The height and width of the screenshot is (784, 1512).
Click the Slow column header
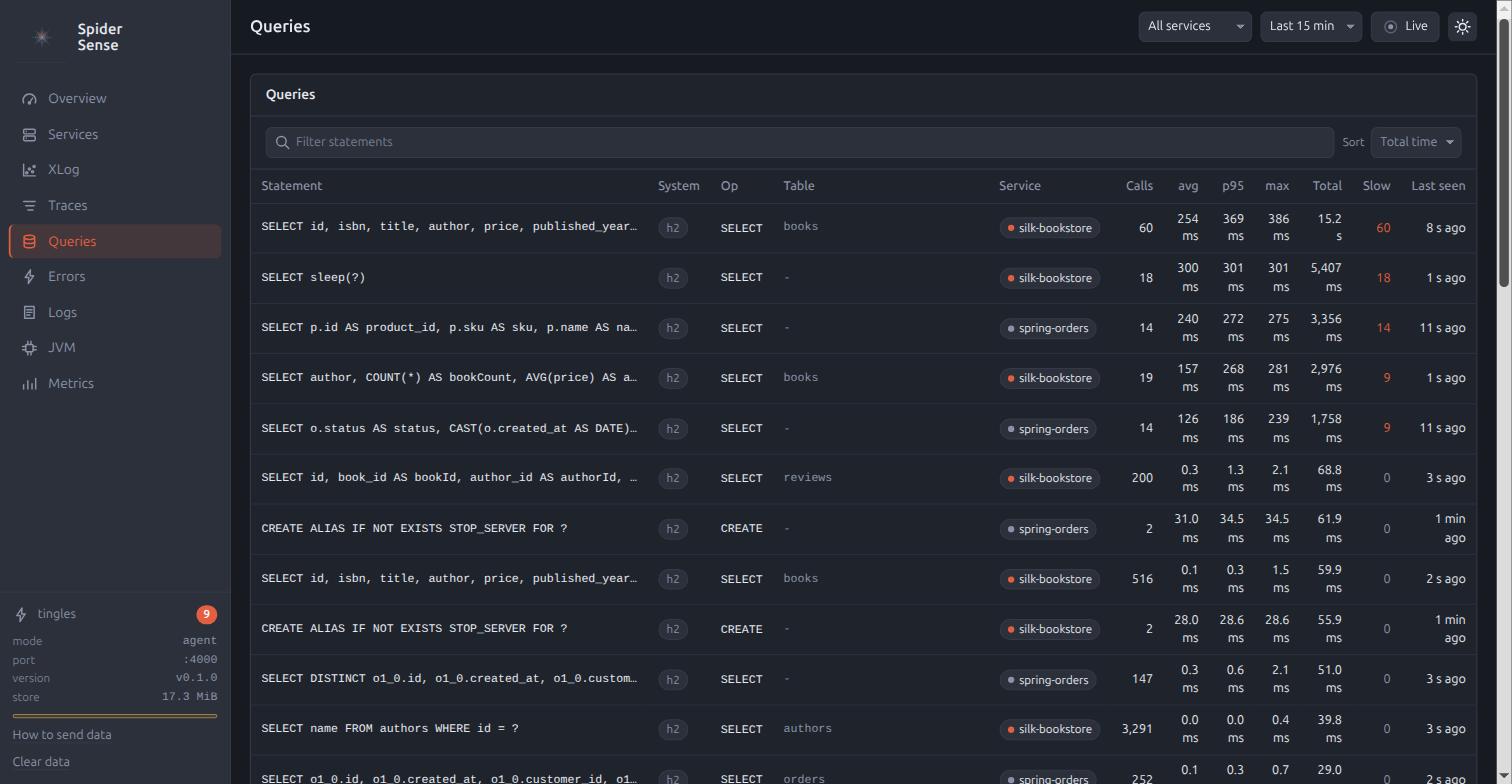1376,186
